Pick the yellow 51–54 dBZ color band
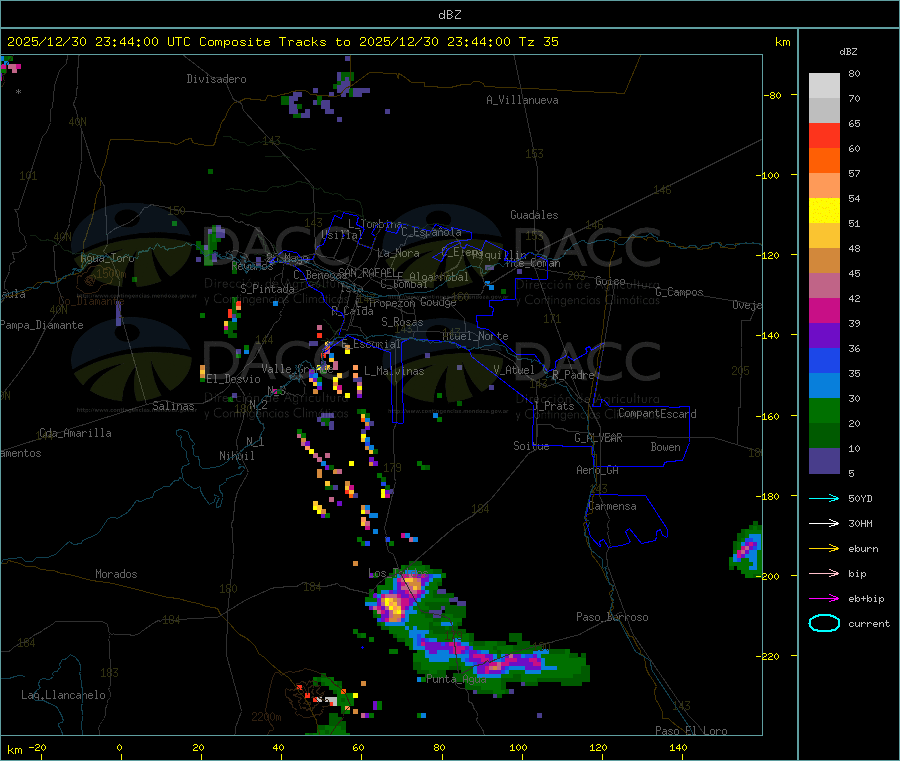 pyautogui.click(x=824, y=211)
